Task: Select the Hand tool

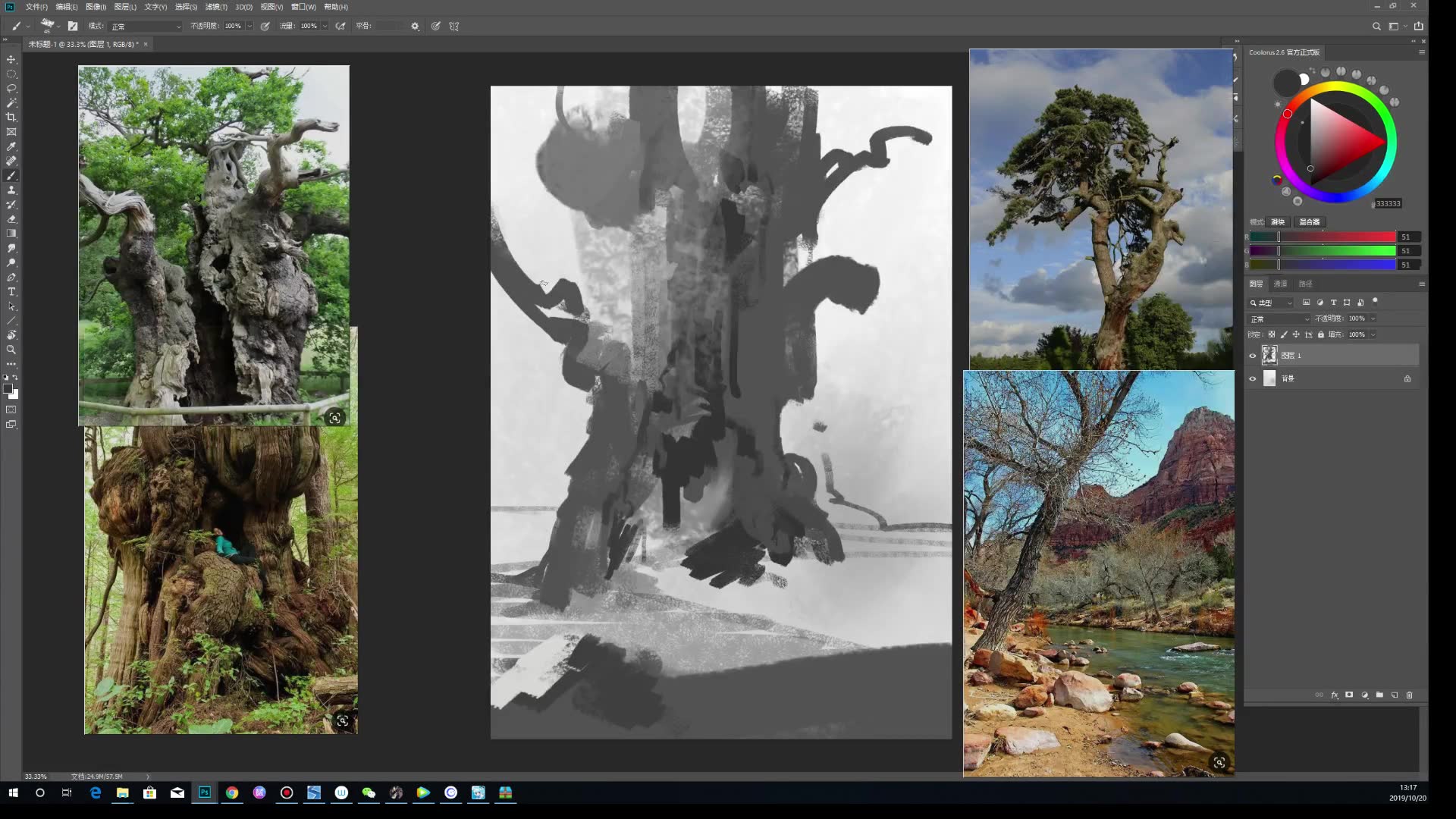Action: [x=11, y=335]
